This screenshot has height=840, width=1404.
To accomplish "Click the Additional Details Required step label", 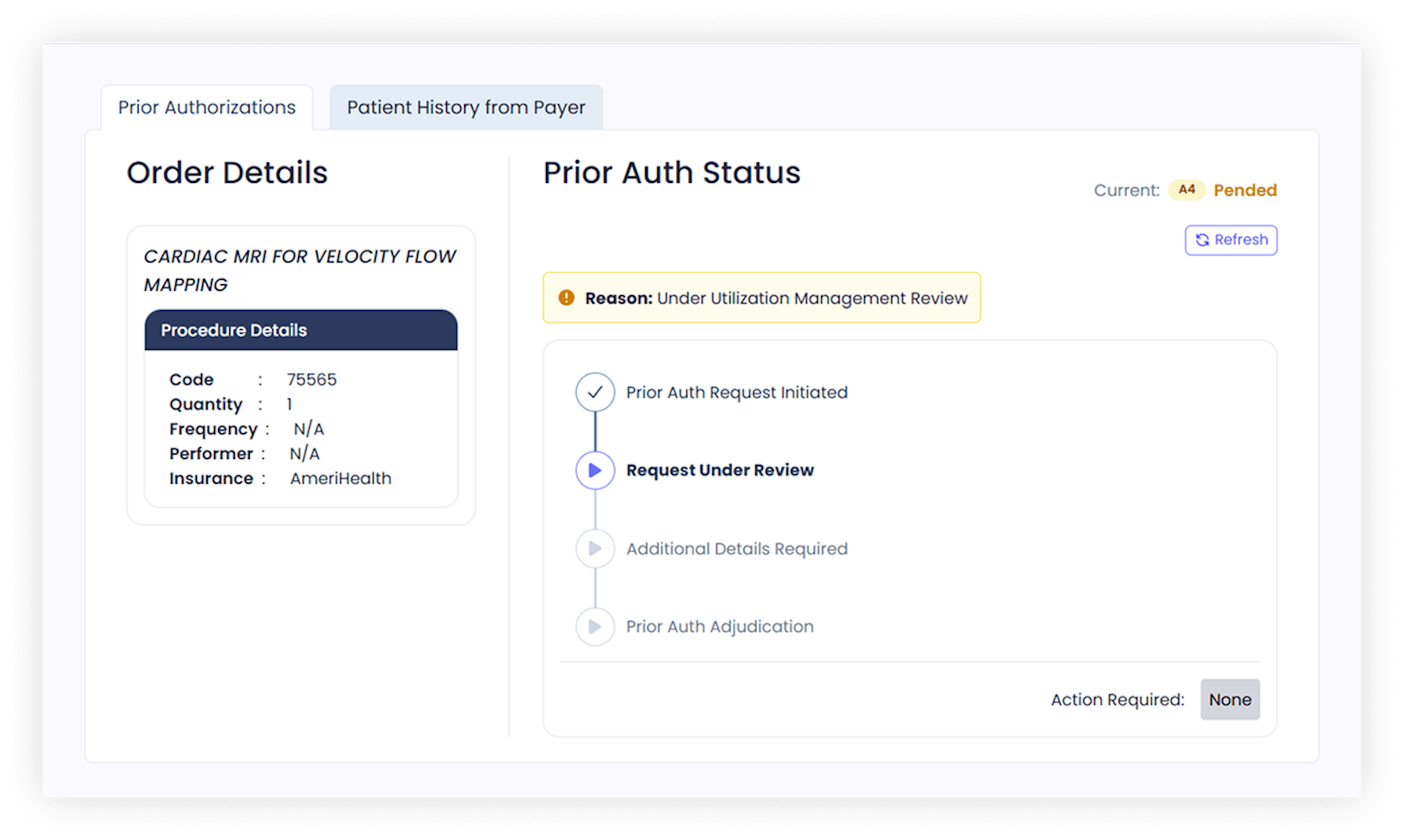I will 736,549.
